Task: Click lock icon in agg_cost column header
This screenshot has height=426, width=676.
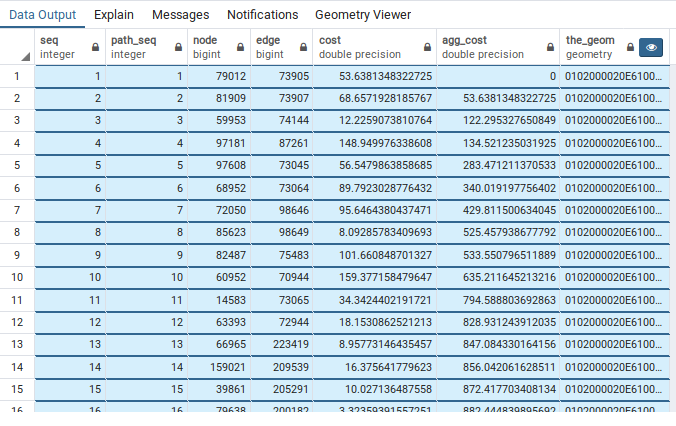Action: click(x=551, y=47)
